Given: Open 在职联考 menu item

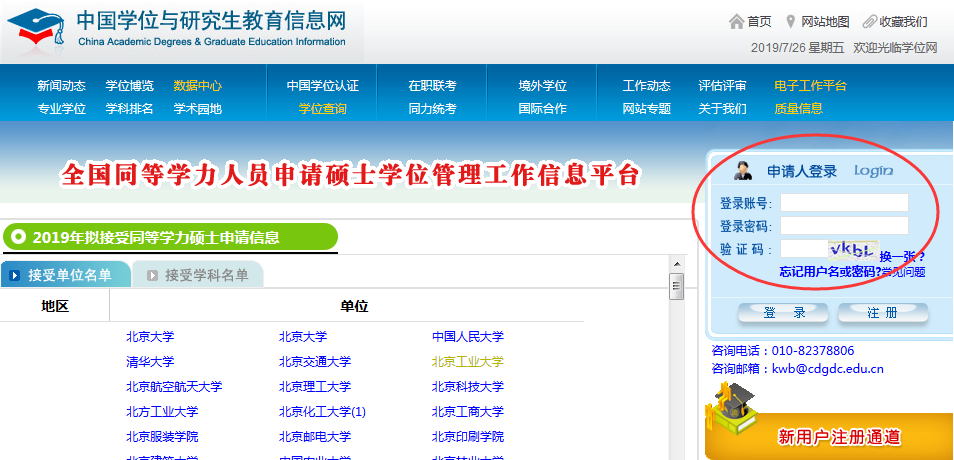Looking at the screenshot, I should [x=433, y=86].
